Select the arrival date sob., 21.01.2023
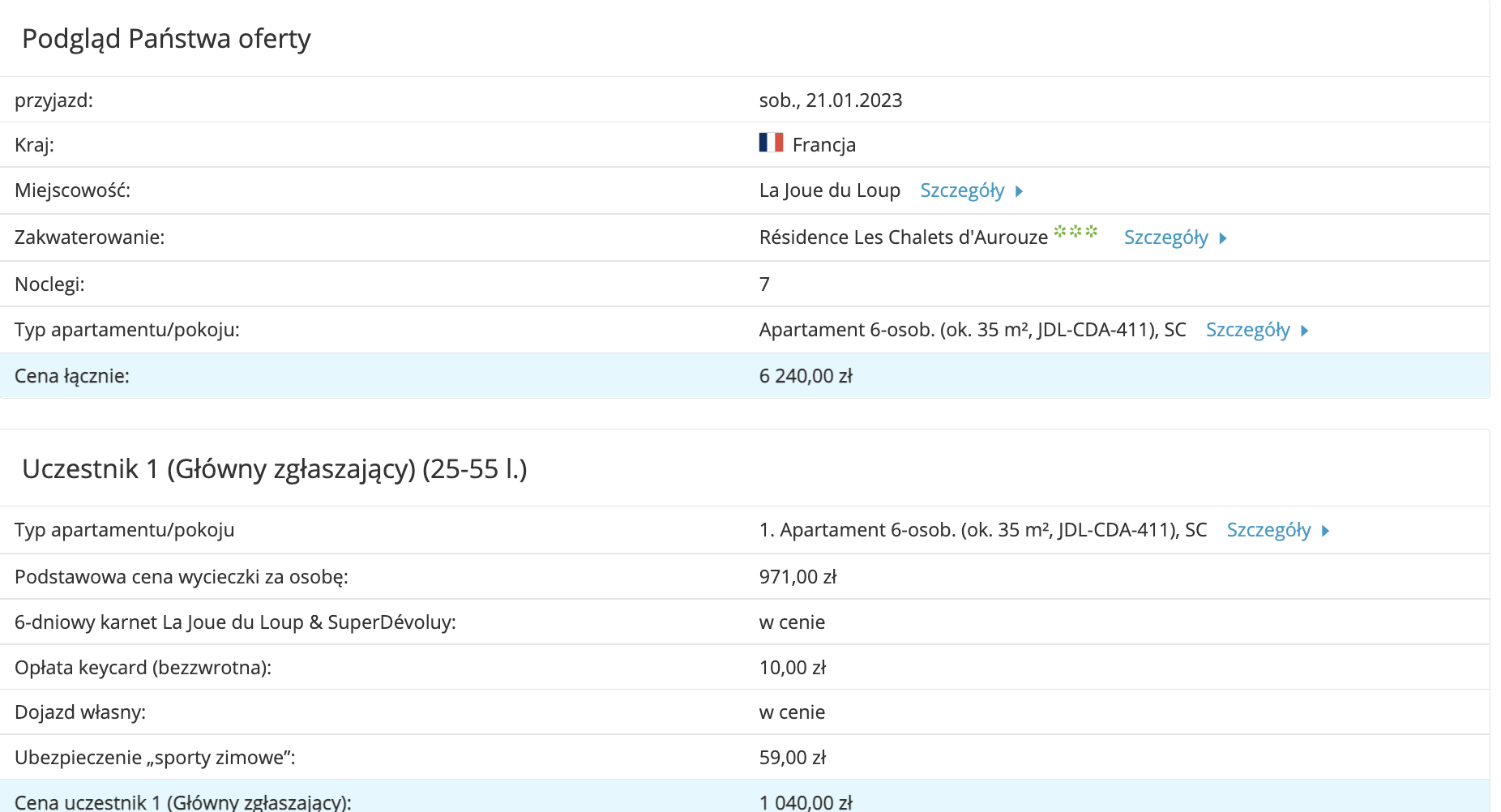 [830, 100]
